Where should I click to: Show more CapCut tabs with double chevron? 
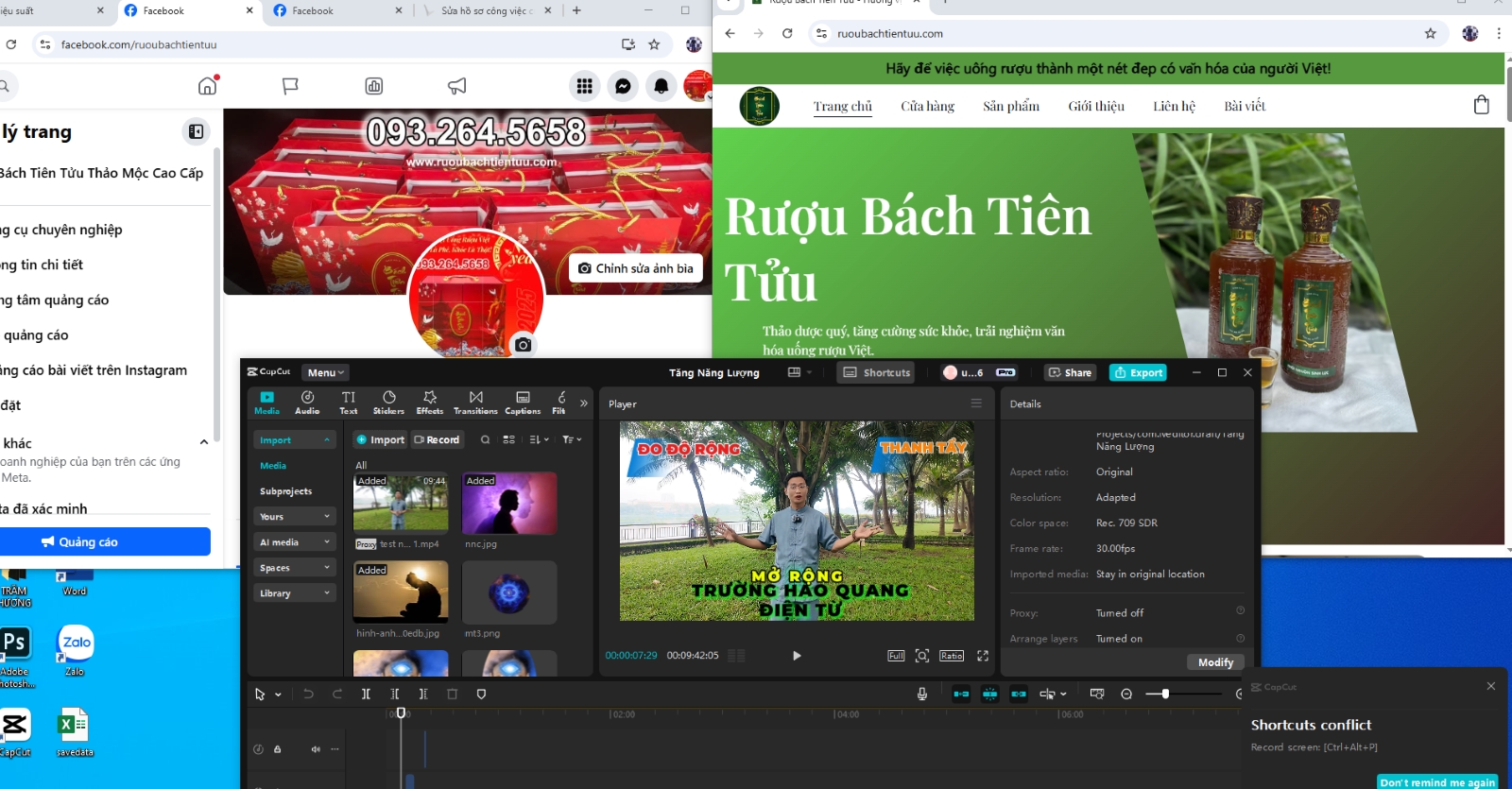pos(584,403)
